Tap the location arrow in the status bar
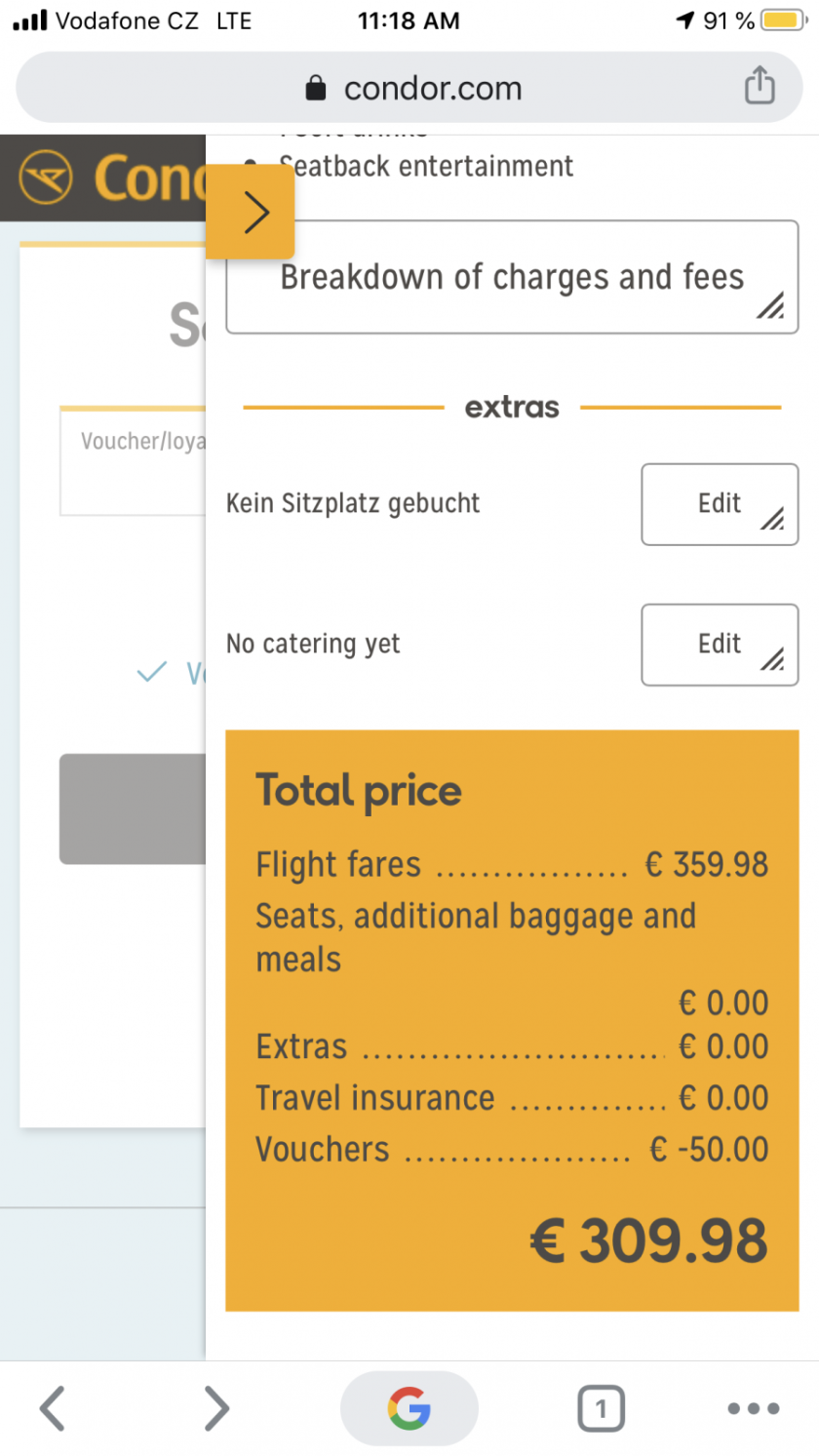The height and width of the screenshot is (1456, 819). coord(685,20)
